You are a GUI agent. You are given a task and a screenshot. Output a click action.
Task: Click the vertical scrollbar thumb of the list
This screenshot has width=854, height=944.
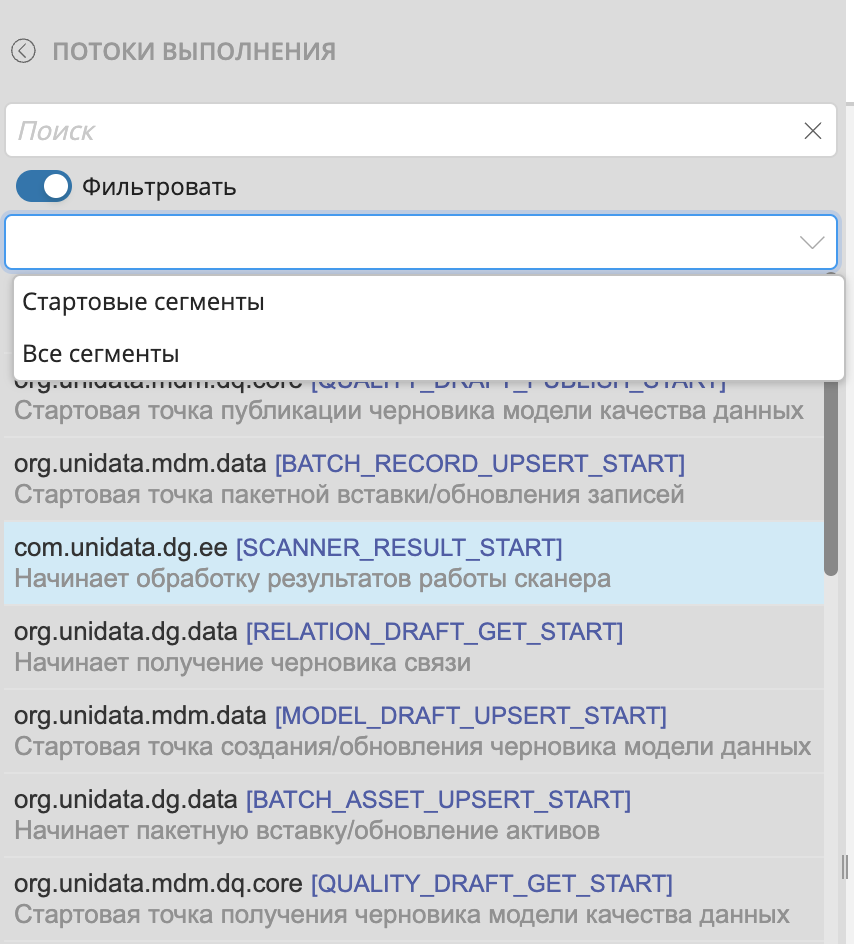pyautogui.click(x=830, y=480)
